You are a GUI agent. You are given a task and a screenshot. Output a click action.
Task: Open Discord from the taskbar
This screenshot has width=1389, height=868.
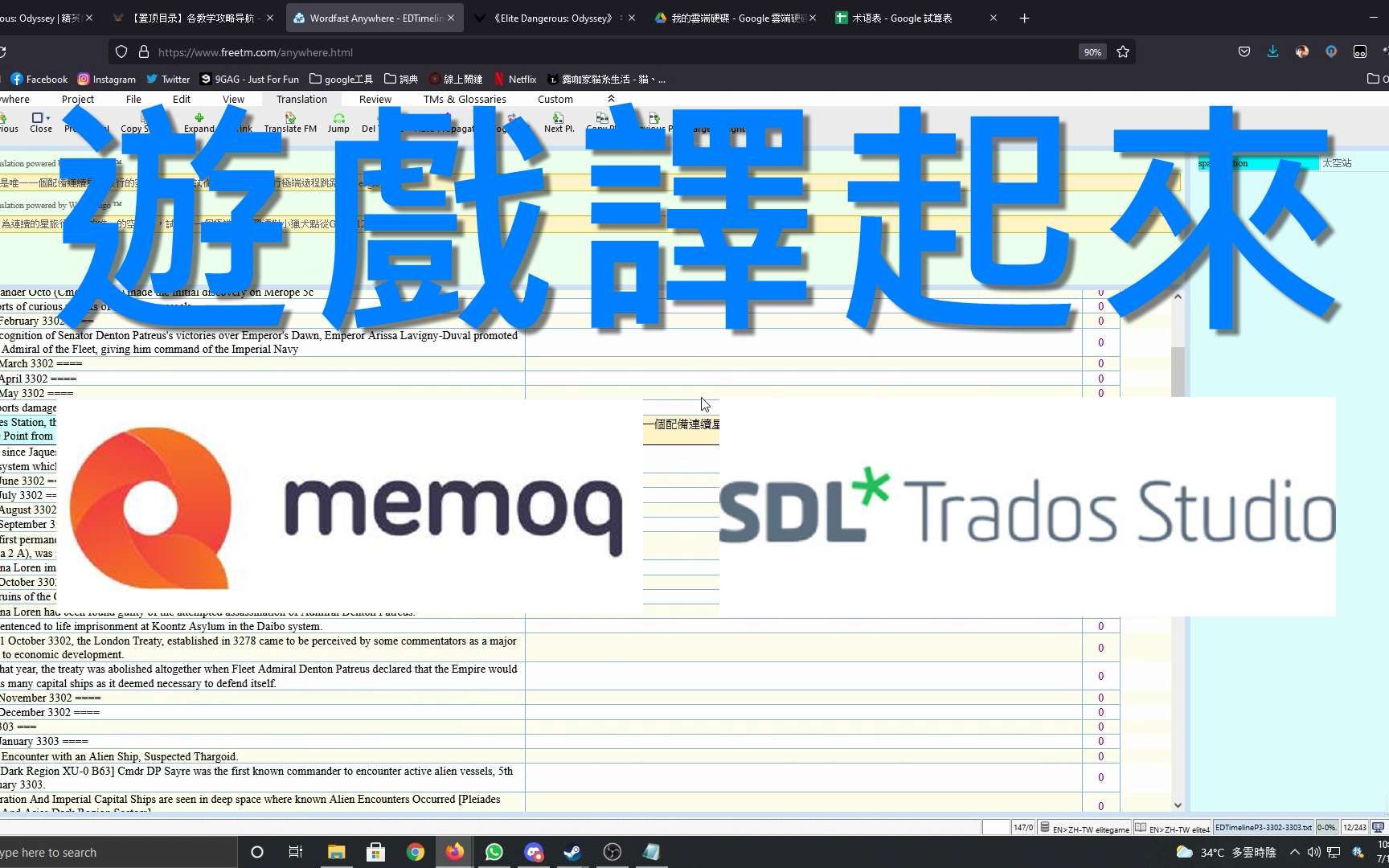[x=534, y=852]
